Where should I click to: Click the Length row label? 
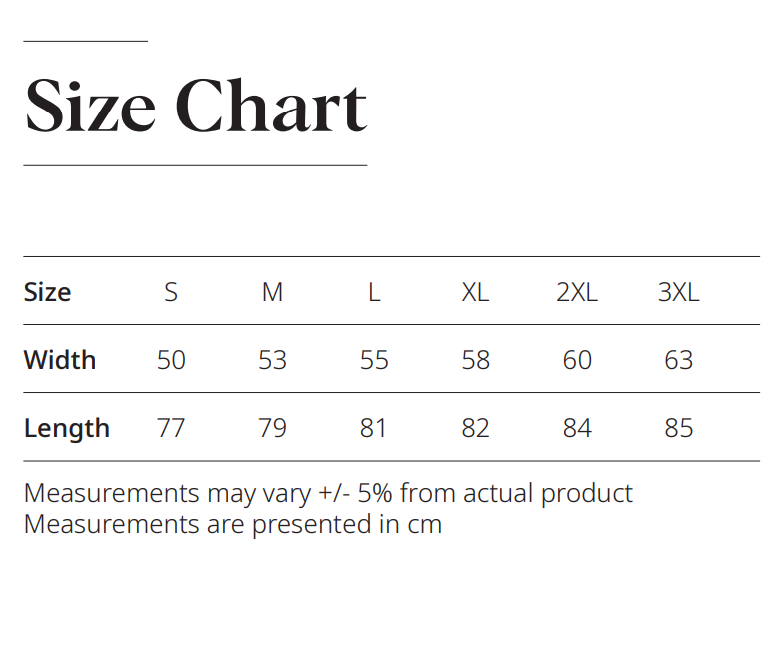(x=66, y=428)
